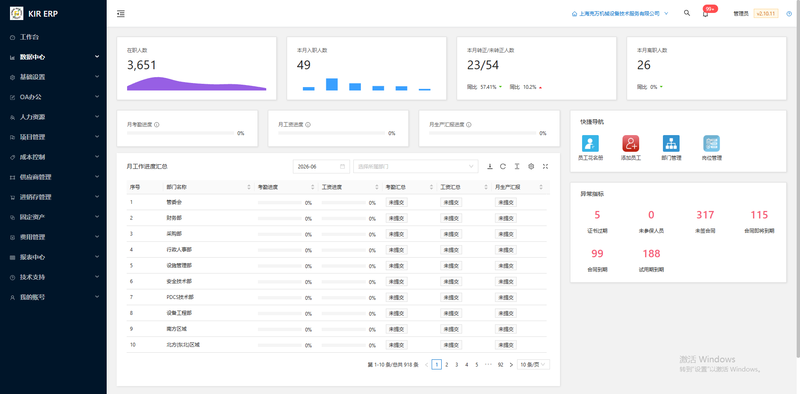Viewport: 800px width, 394px height.
Task: Click the home icon beside the company name
Action: click(574, 14)
